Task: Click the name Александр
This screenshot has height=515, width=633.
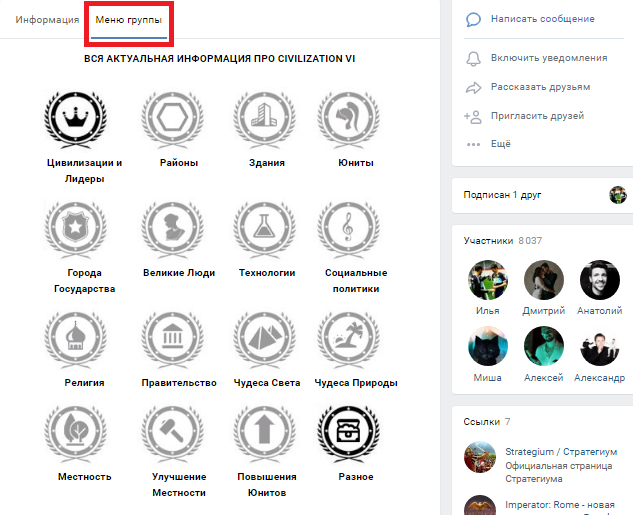Action: coord(599,378)
